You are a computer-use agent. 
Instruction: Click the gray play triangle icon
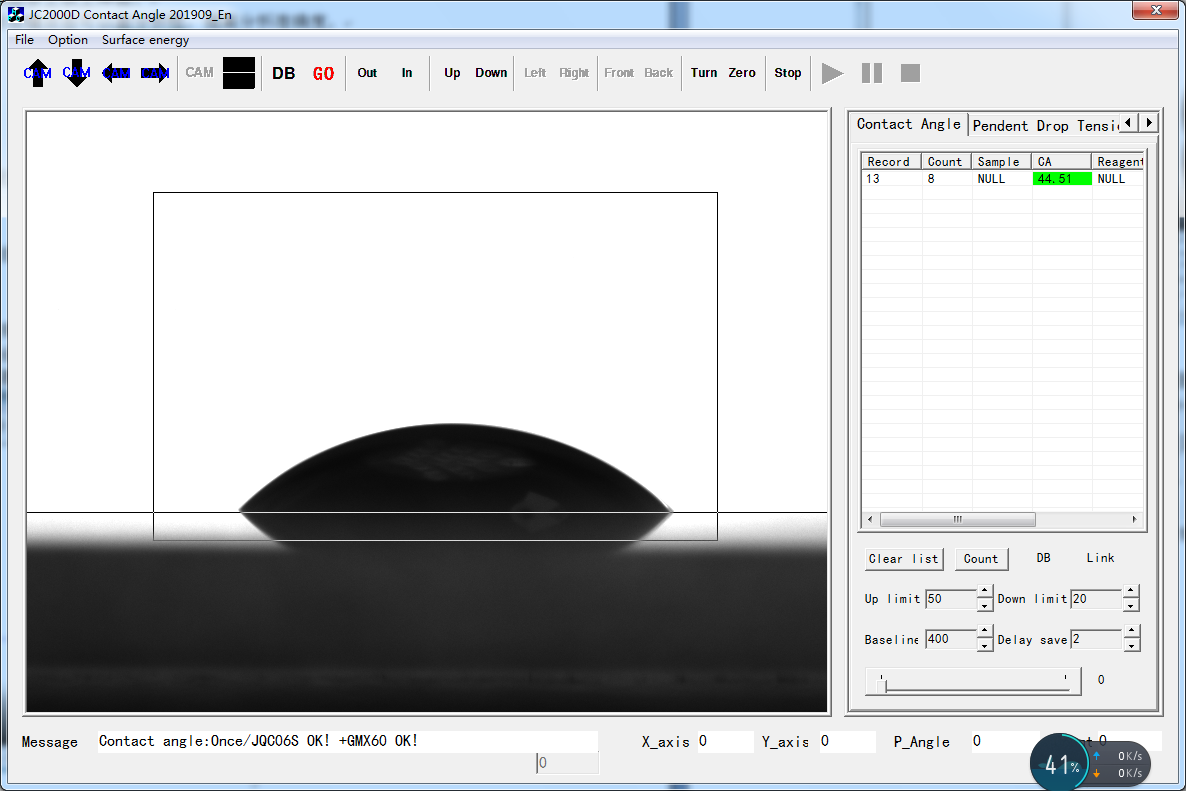click(832, 73)
